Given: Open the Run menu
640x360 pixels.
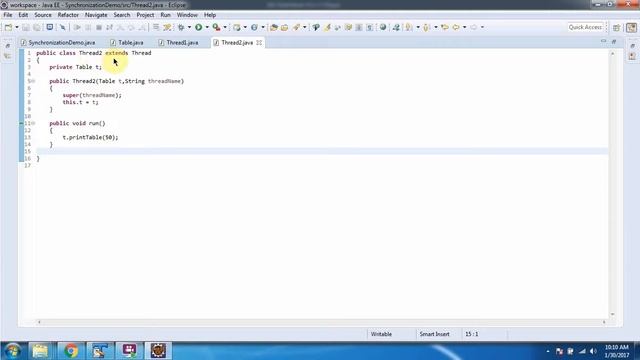Looking at the screenshot, I should click(165, 15).
